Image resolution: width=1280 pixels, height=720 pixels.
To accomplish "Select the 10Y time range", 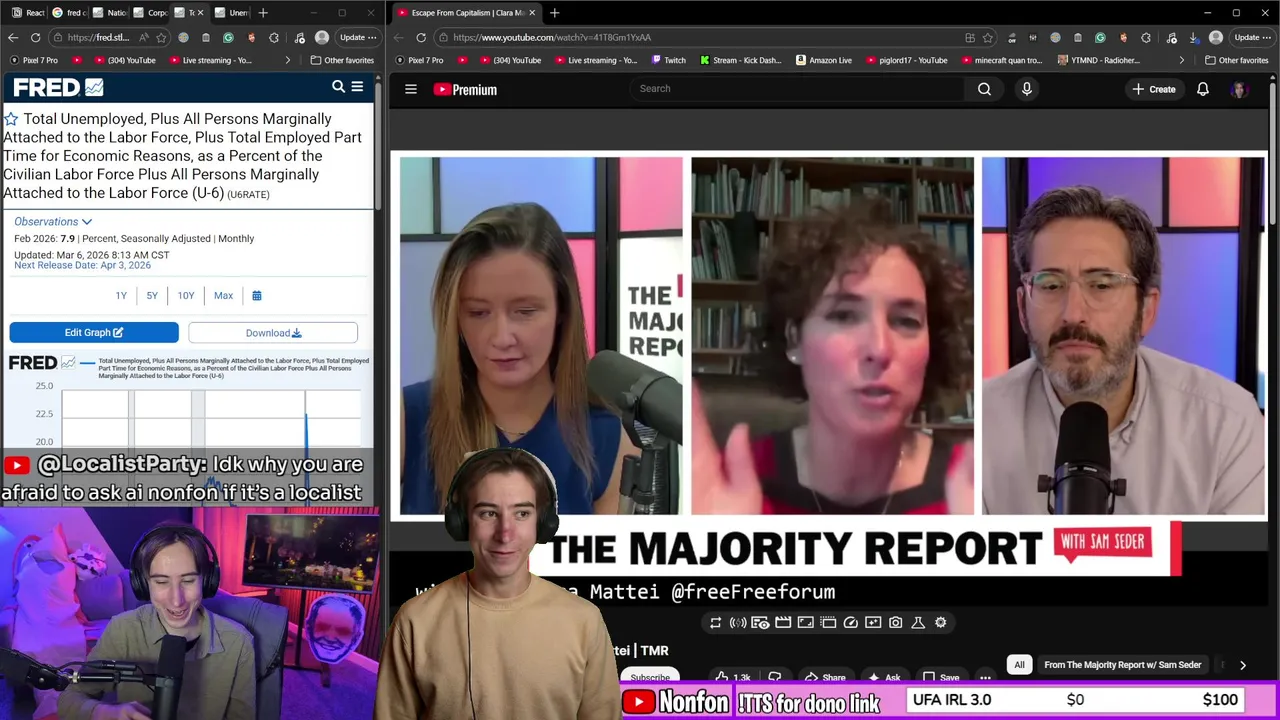I will 186,295.
